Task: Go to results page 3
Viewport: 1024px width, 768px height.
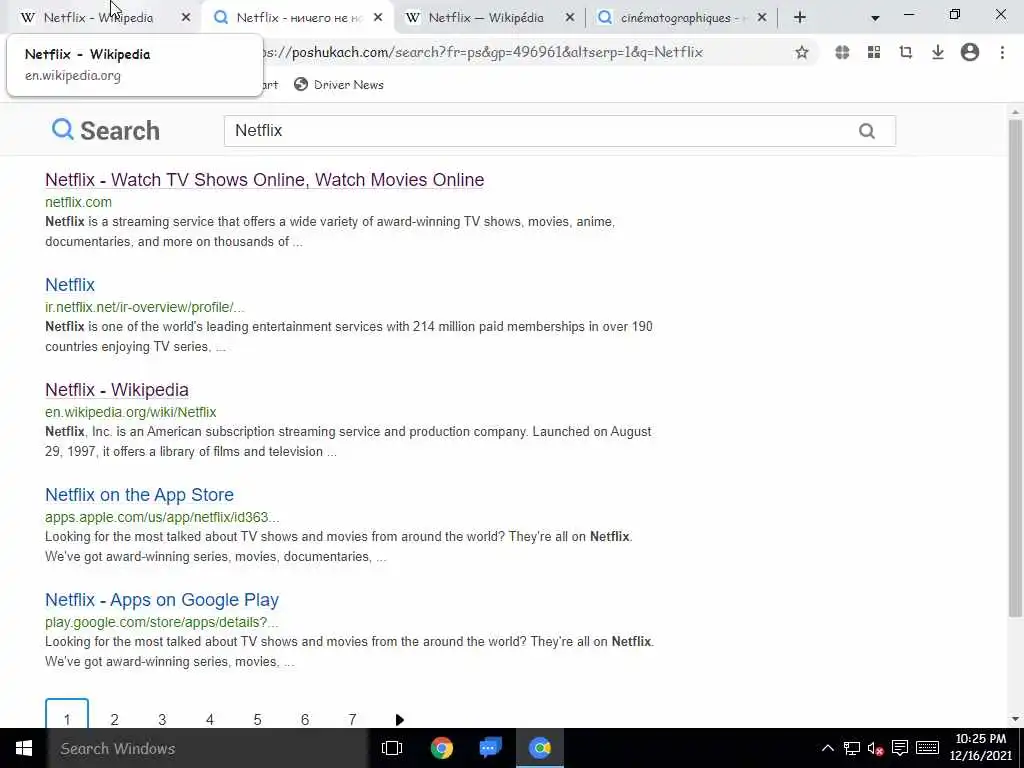Action: coord(162,719)
